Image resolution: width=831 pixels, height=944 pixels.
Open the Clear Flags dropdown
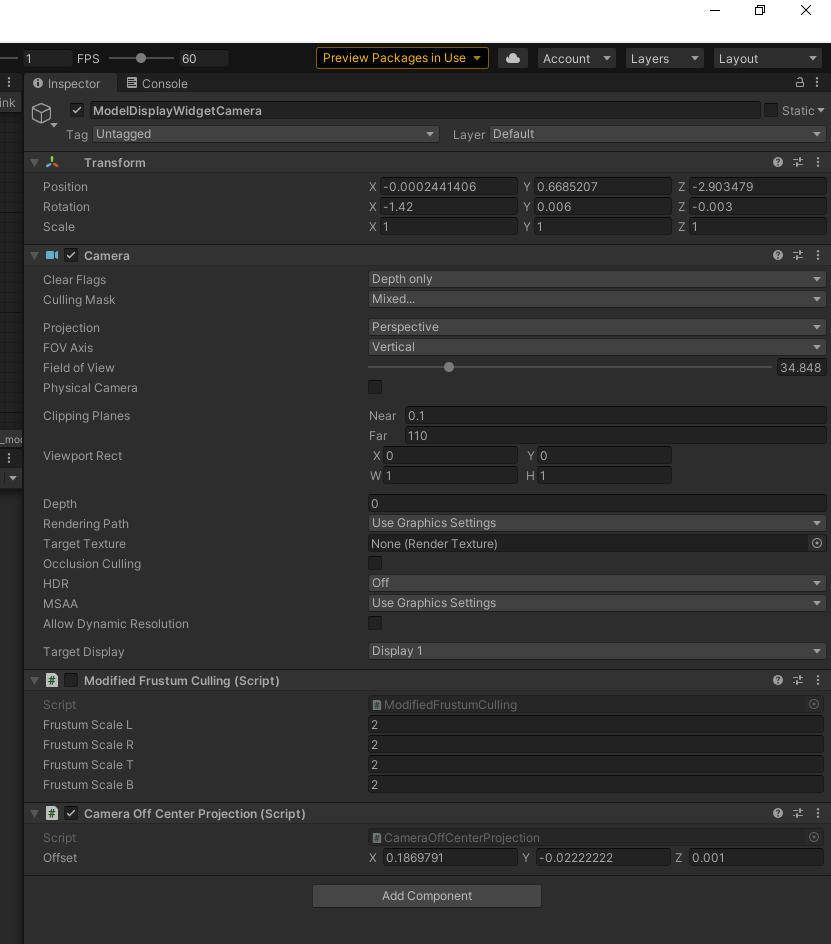(x=596, y=280)
